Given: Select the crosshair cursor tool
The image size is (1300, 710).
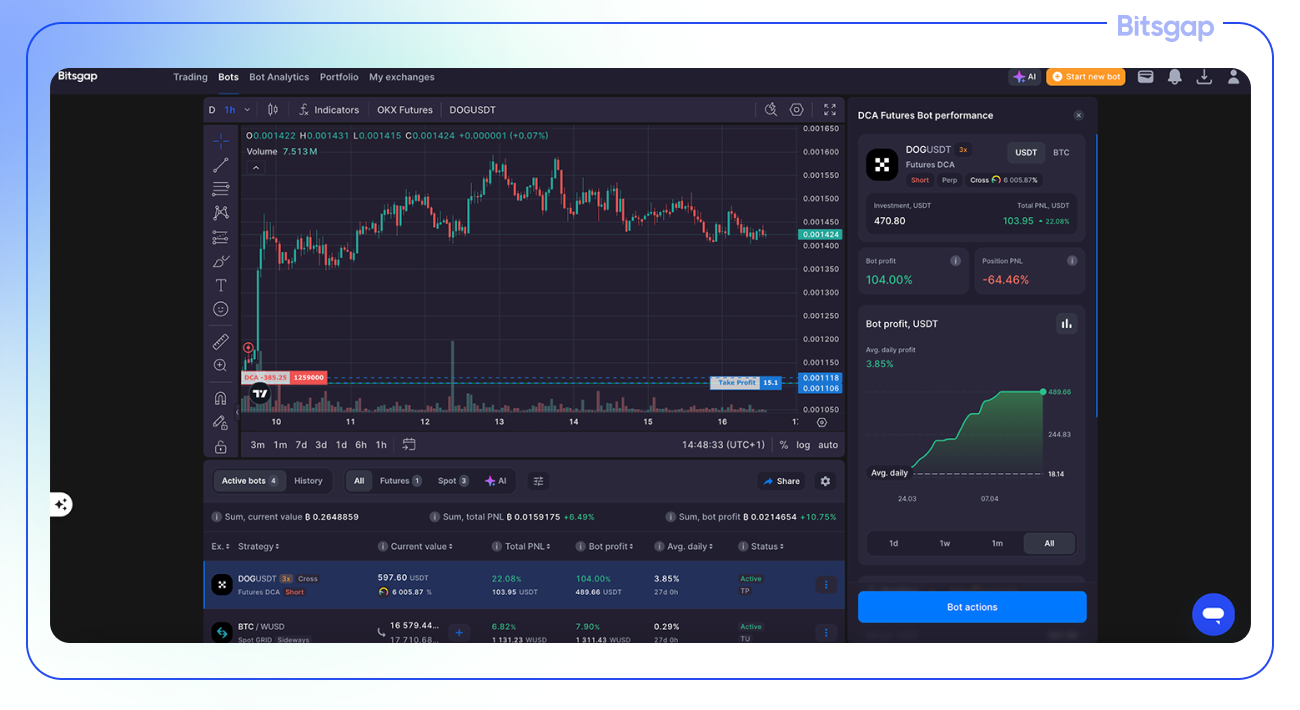Looking at the screenshot, I should pyautogui.click(x=221, y=141).
